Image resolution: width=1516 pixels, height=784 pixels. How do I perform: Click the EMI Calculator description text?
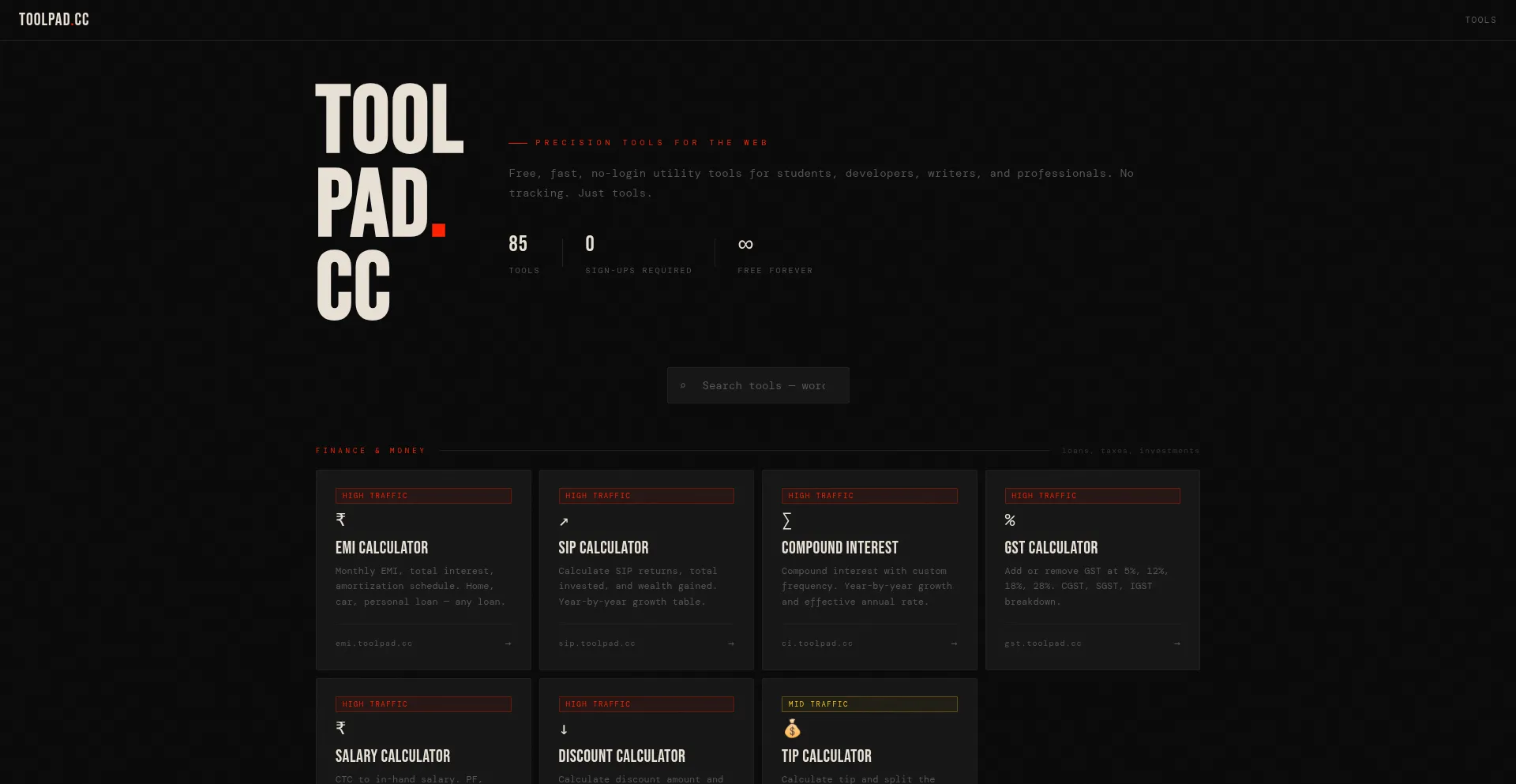coord(421,586)
